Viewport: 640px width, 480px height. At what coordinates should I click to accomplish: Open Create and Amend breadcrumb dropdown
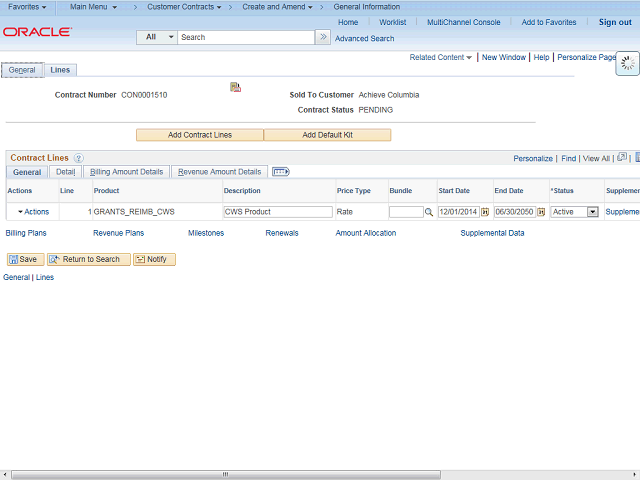click(278, 7)
